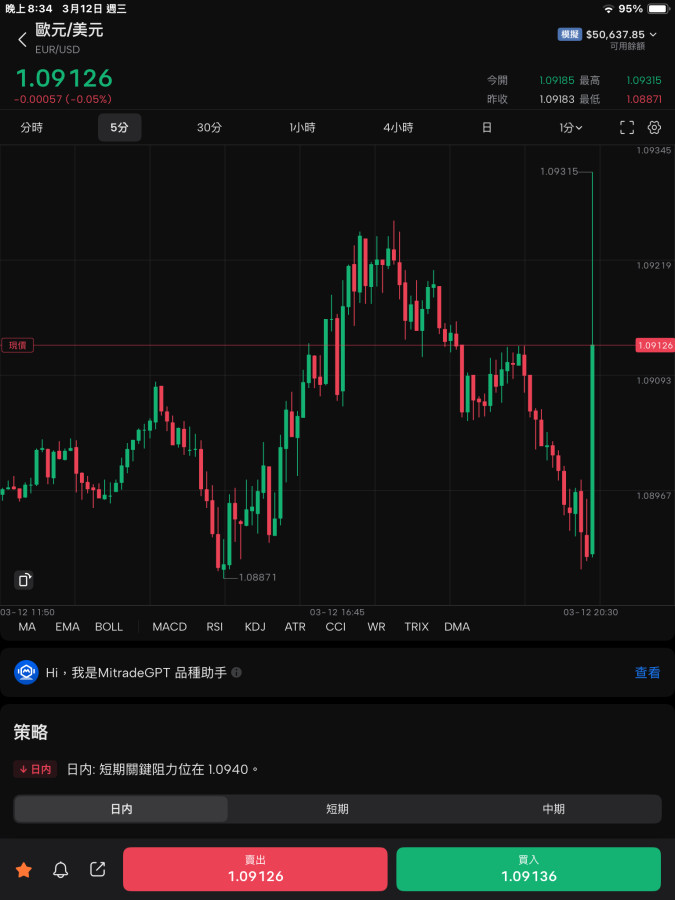This screenshot has height=900, width=675.
Task: Open chart settings gear
Action: [x=655, y=127]
